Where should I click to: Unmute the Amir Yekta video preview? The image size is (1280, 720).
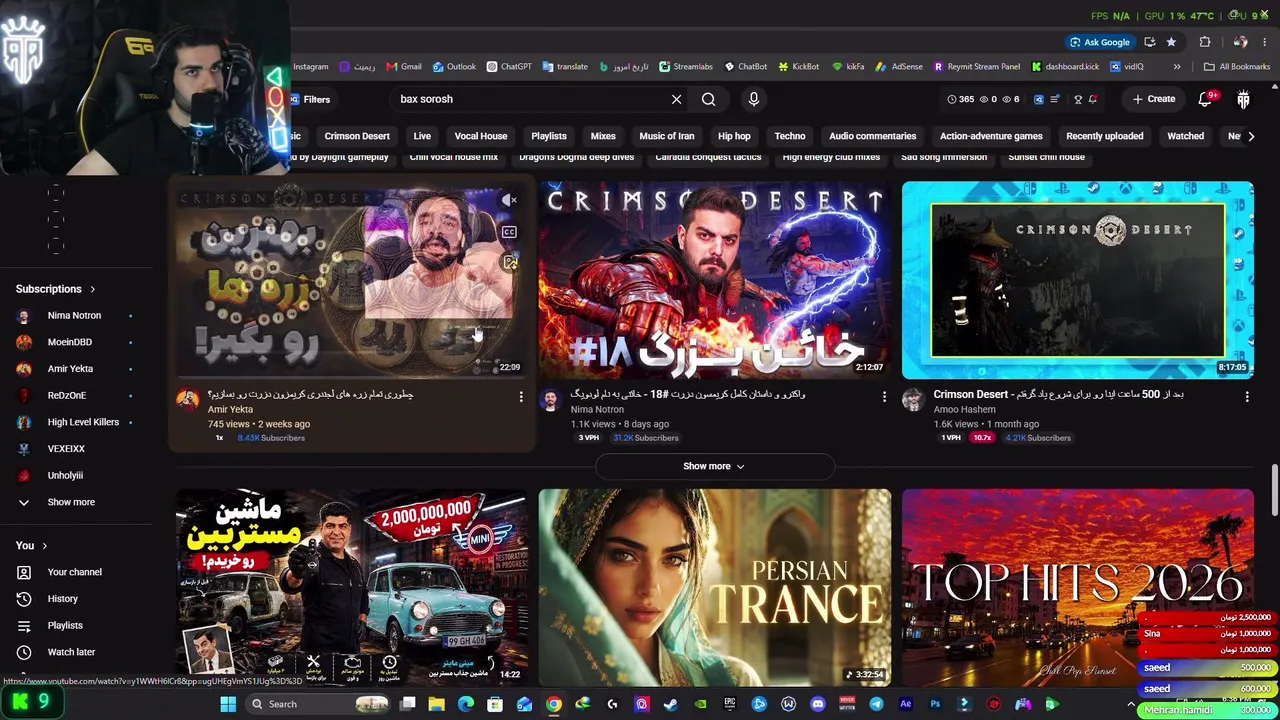click(x=509, y=200)
